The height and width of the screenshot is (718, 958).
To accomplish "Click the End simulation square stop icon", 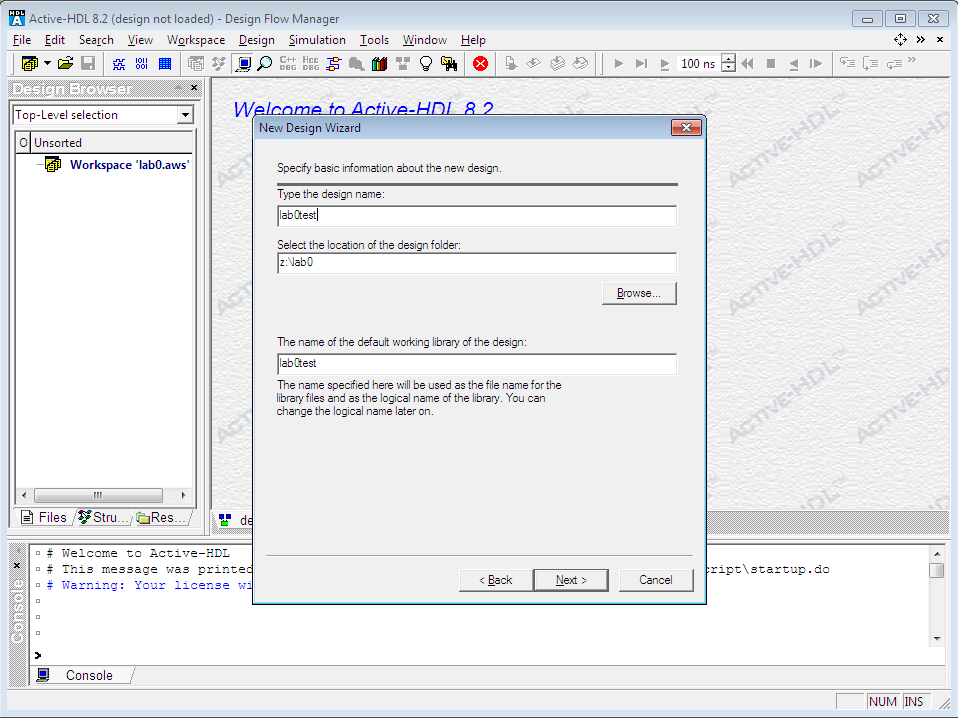I will pyautogui.click(x=771, y=64).
